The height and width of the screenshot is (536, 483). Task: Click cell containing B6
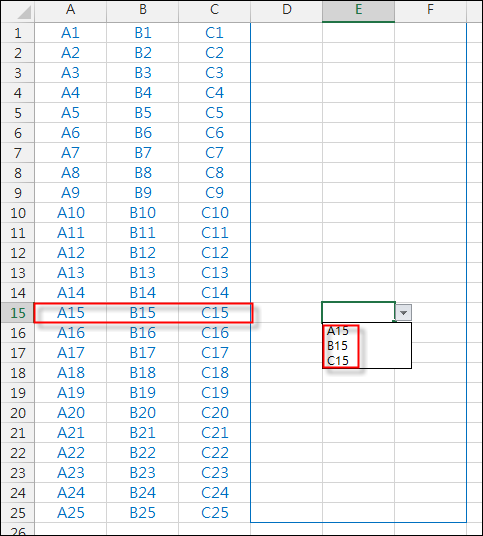click(143, 133)
